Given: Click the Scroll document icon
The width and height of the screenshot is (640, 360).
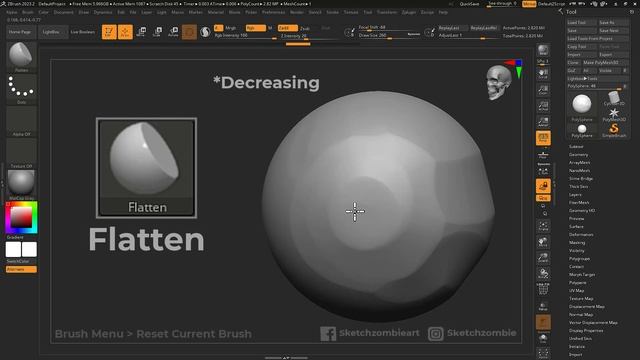Looking at the screenshot, I should (x=543, y=73).
